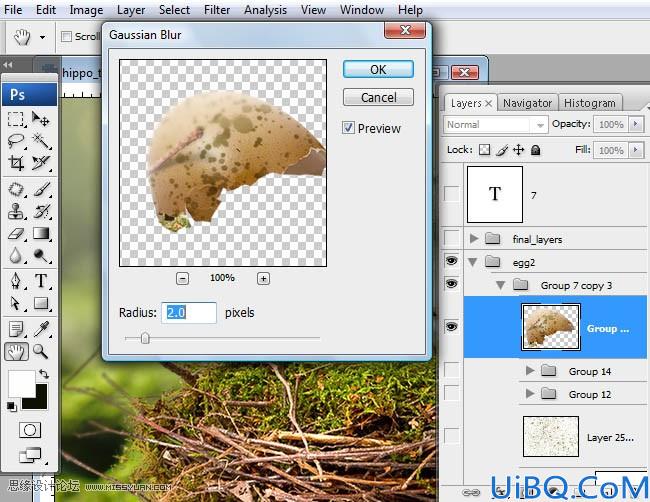650x502 pixels.
Task: Select the Slice tool
Action: click(x=41, y=163)
